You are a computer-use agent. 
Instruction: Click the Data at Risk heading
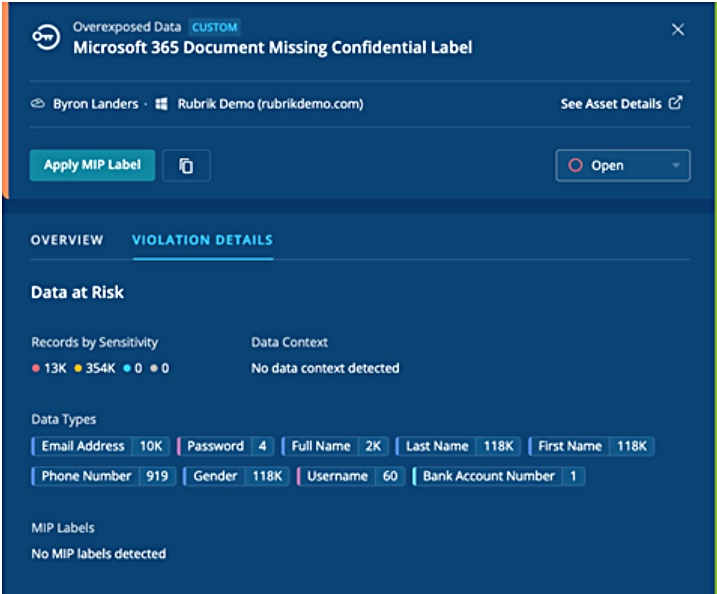coord(77,292)
